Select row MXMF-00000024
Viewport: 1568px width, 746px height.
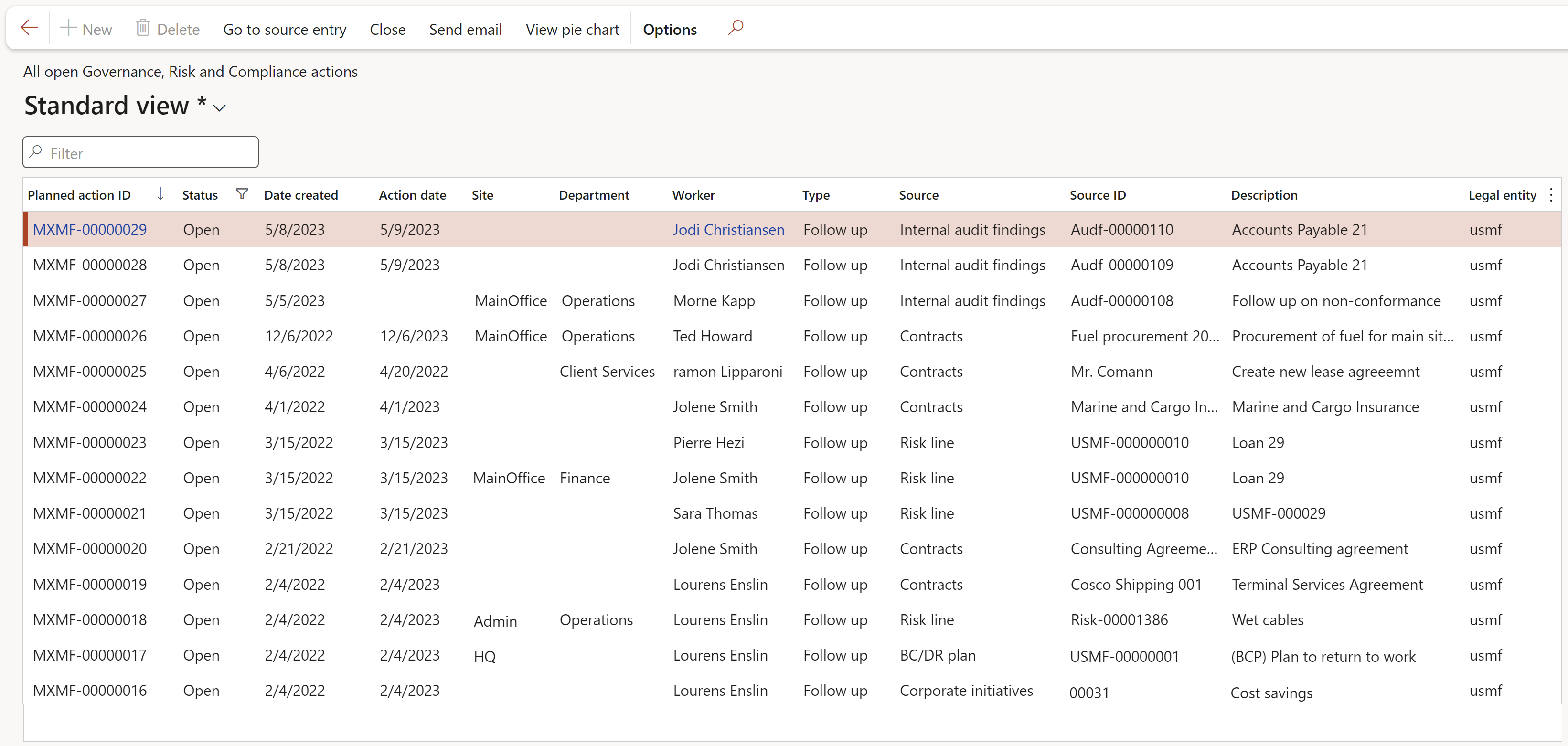792,406
